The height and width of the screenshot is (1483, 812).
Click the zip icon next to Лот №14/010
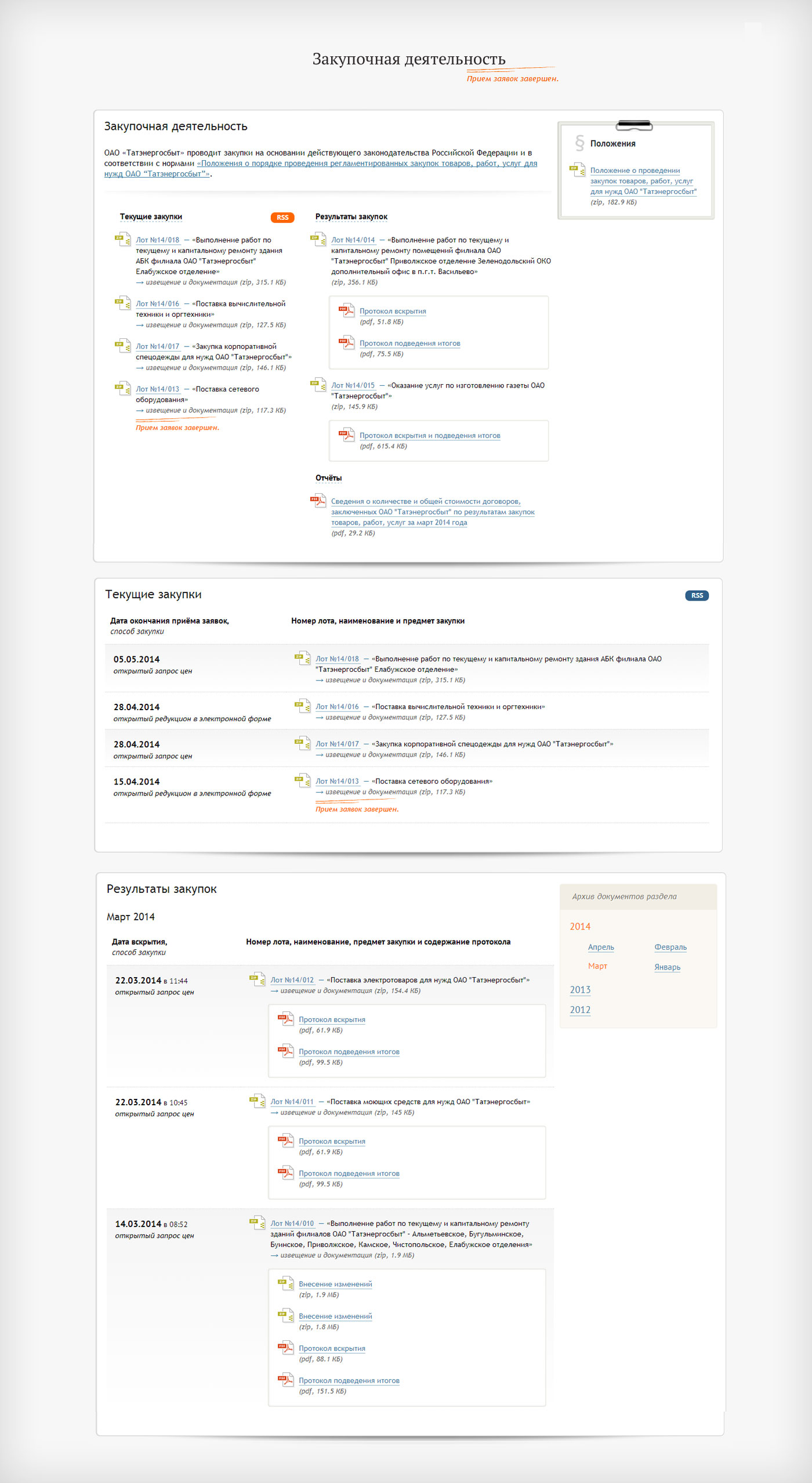pos(257,1223)
